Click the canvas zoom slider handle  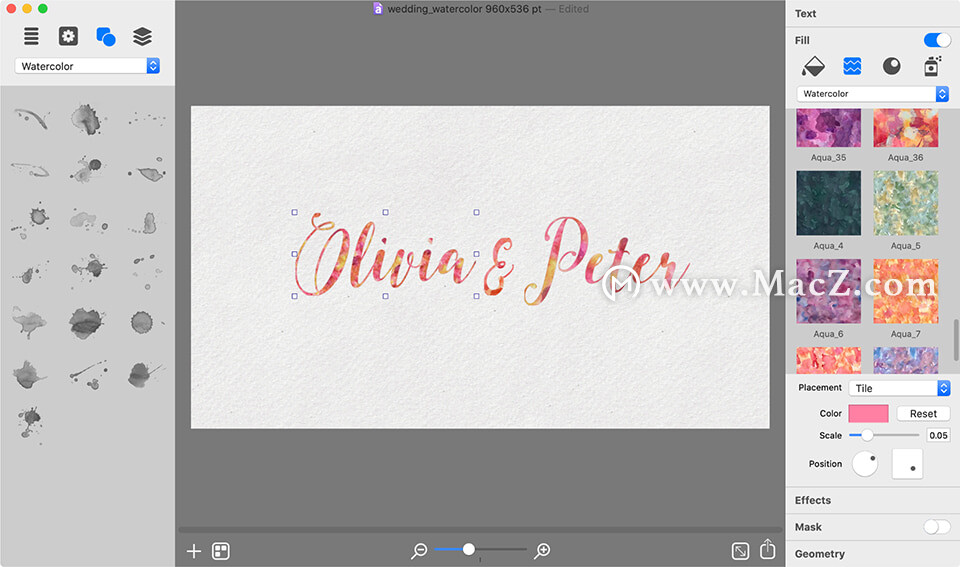pyautogui.click(x=468, y=549)
